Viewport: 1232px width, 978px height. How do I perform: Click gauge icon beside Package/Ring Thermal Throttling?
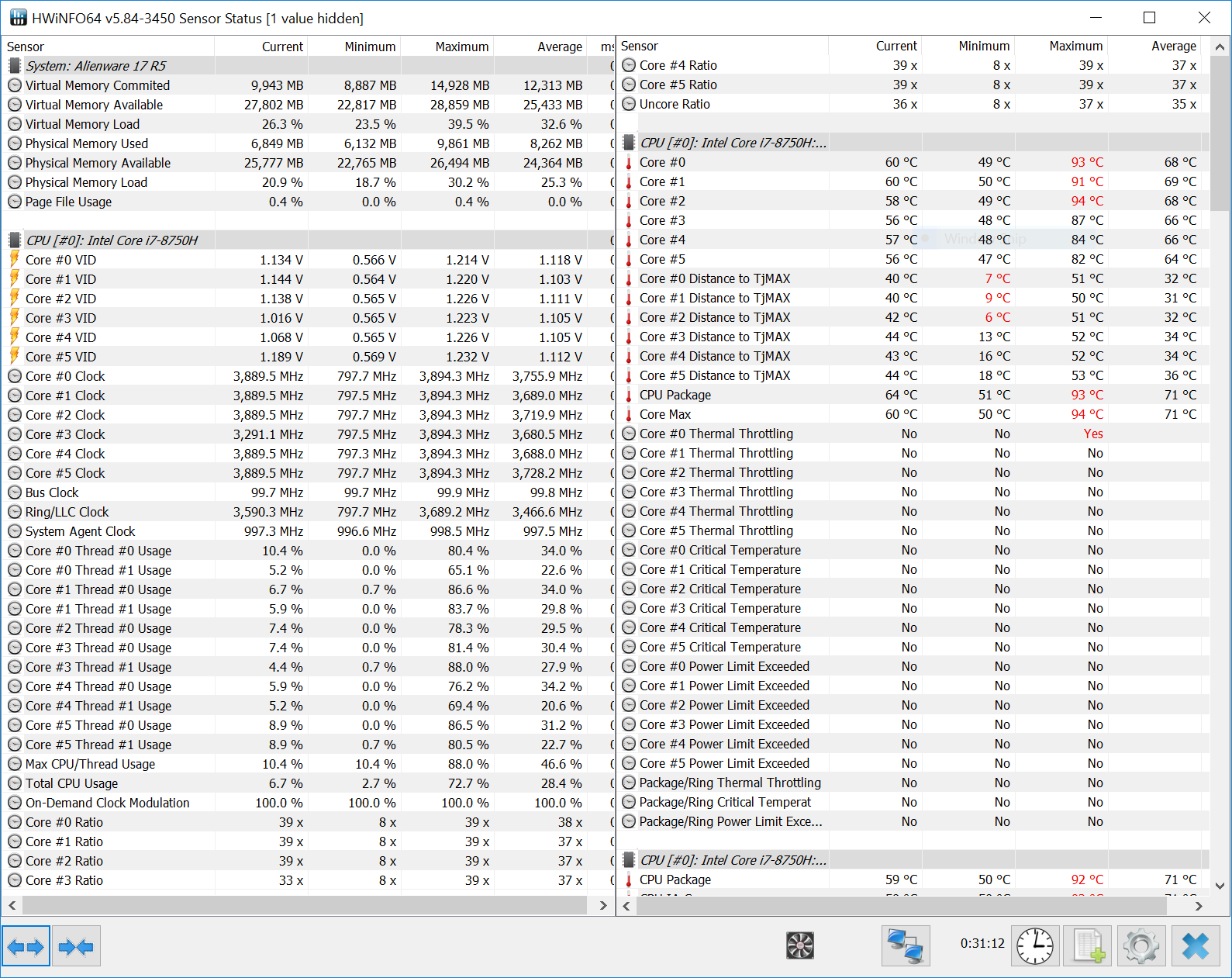[x=629, y=783]
